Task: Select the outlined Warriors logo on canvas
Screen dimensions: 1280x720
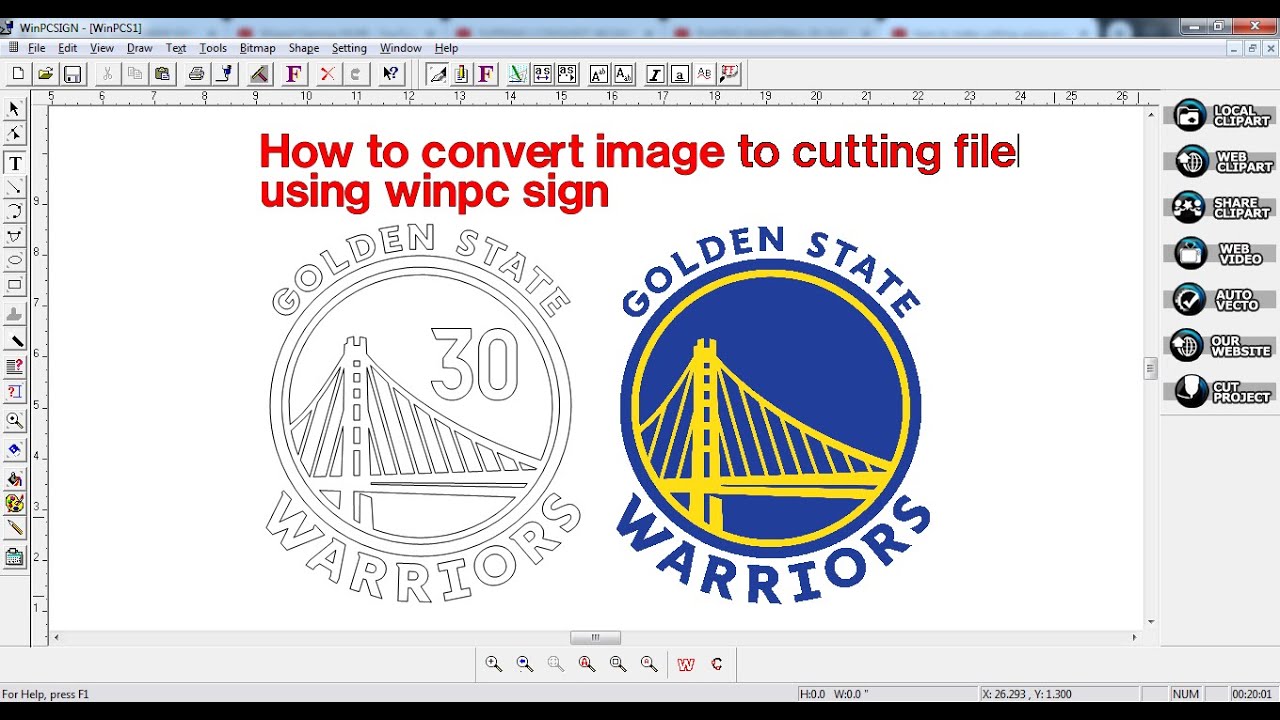Action: pos(421,413)
